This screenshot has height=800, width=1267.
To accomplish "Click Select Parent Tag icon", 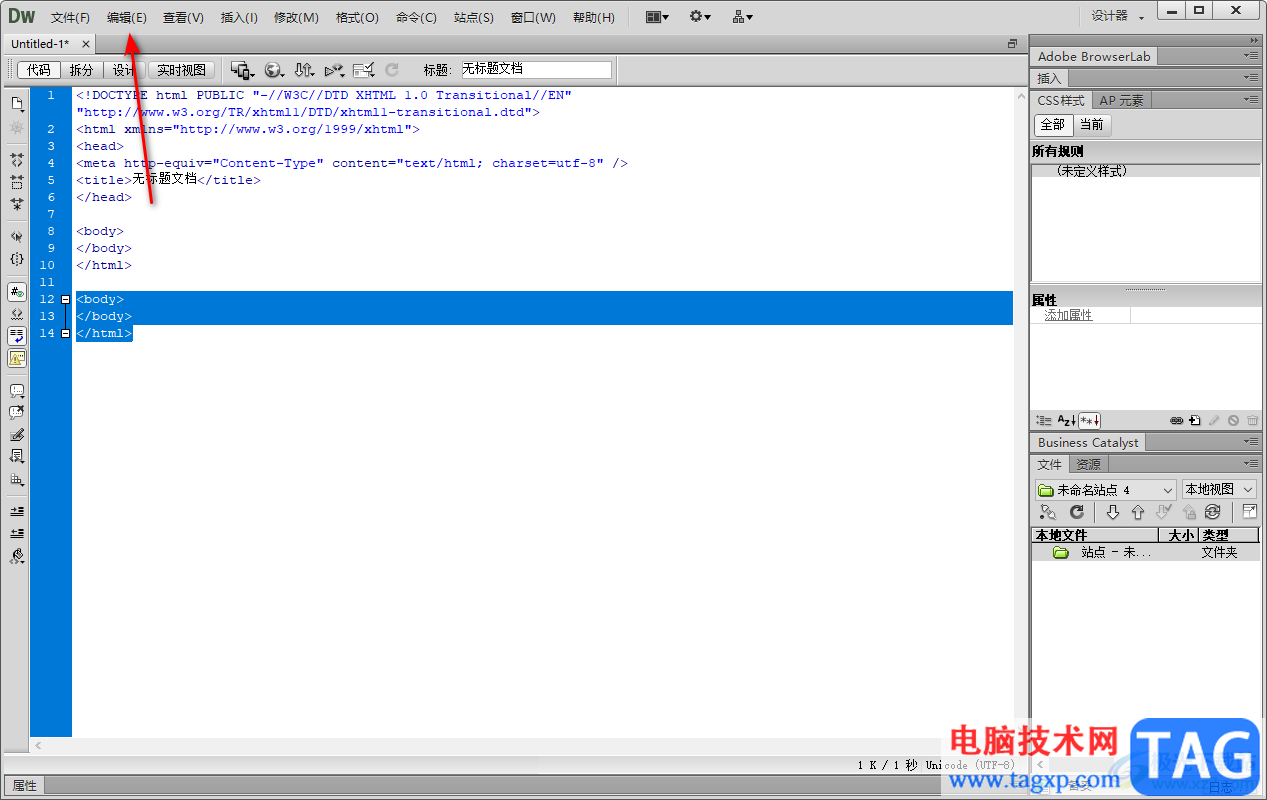I will 17,237.
